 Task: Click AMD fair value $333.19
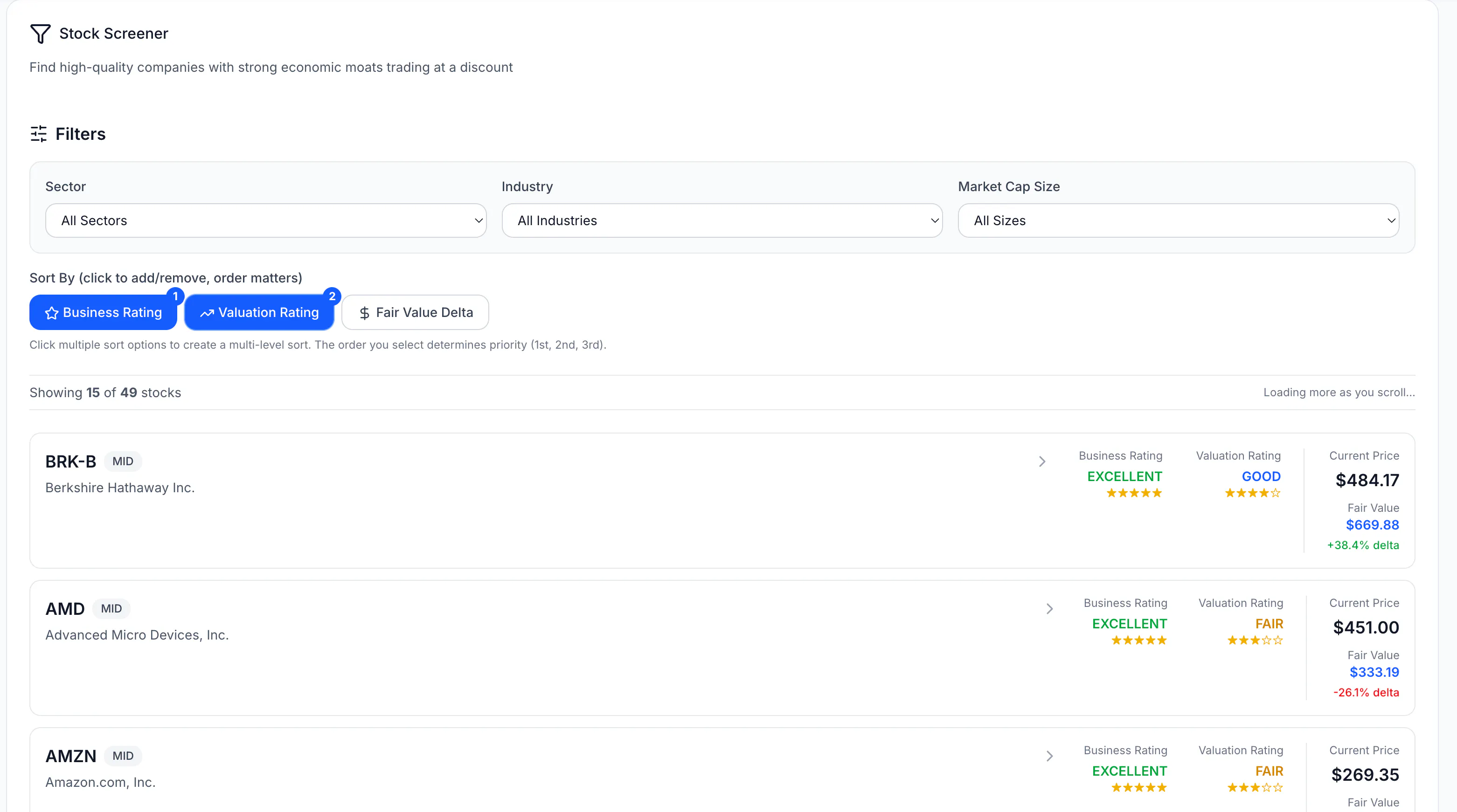pyautogui.click(x=1374, y=672)
